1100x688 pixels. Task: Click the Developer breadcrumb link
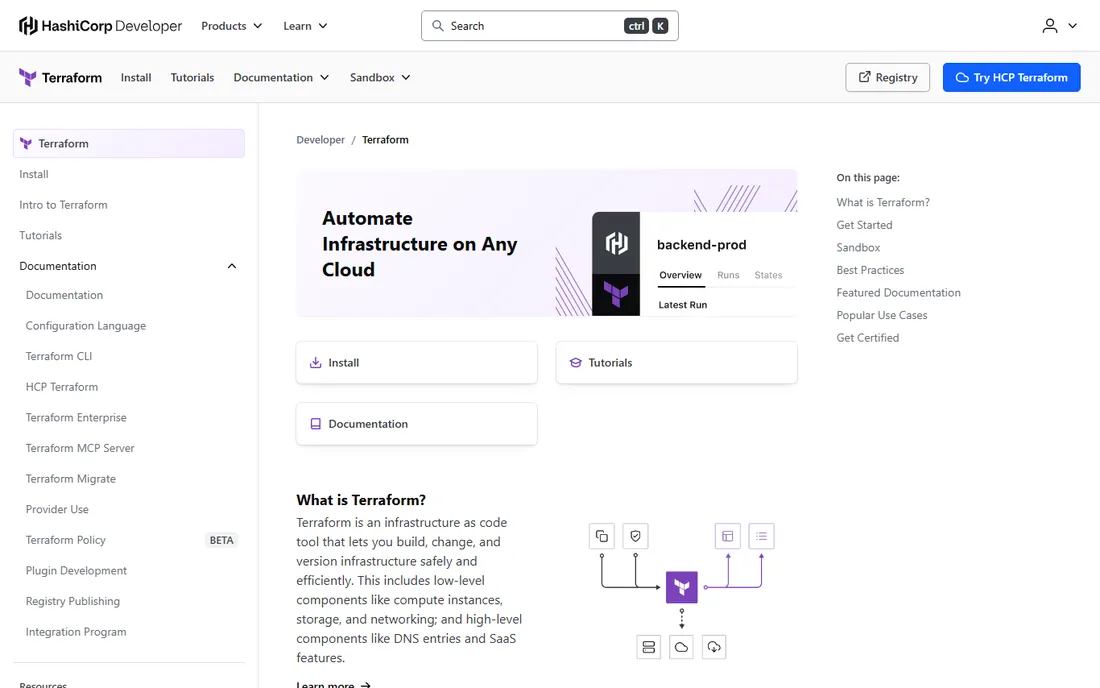tap(321, 140)
